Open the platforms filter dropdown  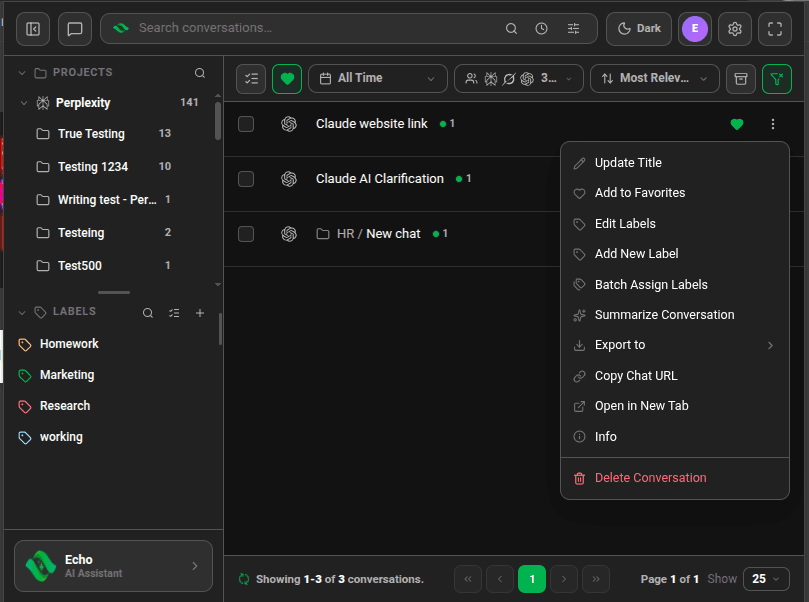coord(519,79)
